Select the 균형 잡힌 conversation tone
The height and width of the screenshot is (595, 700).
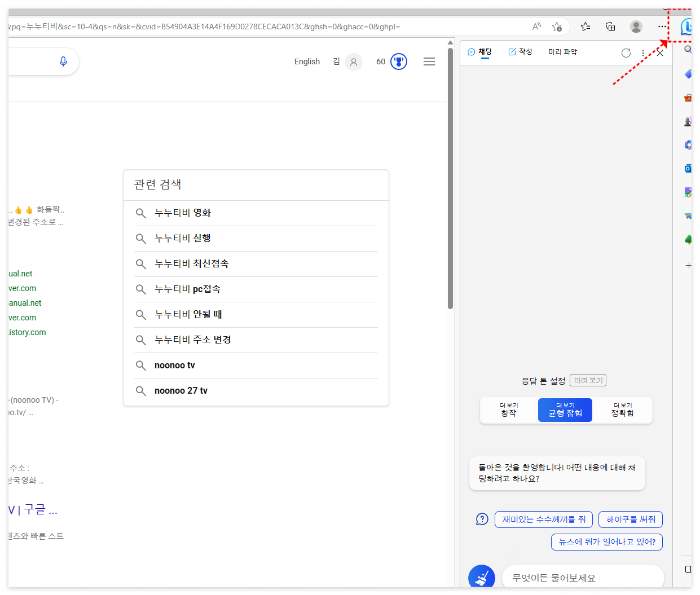coord(565,410)
